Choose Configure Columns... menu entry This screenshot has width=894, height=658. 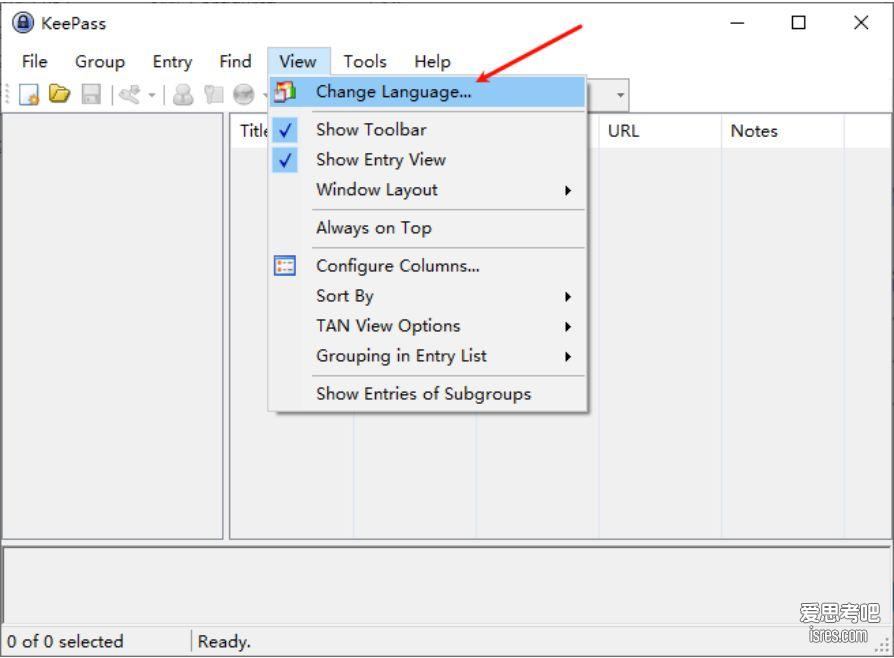428,266
